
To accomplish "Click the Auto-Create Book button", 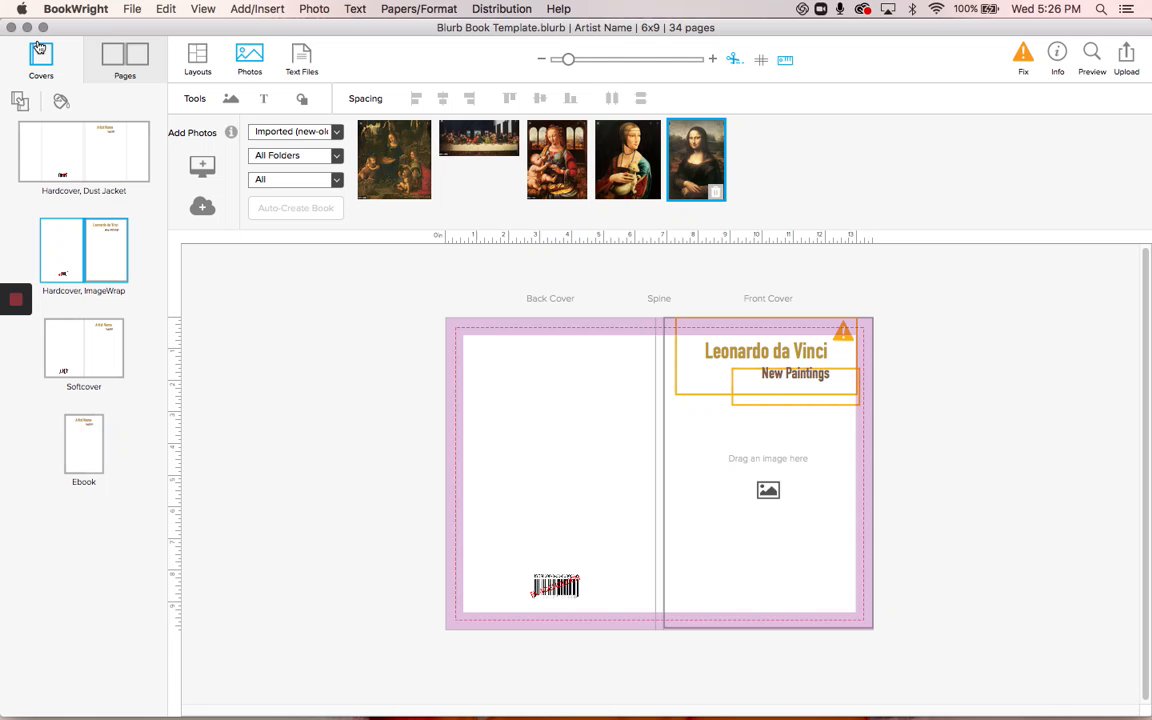I will pyautogui.click(x=295, y=208).
